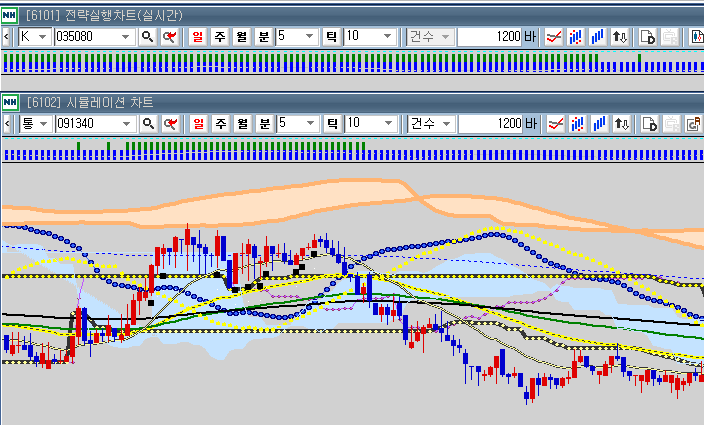This screenshot has width=704, height=425.
Task: Click the 1200 count field in 시뮬레이션 차트
Action: [x=492, y=124]
